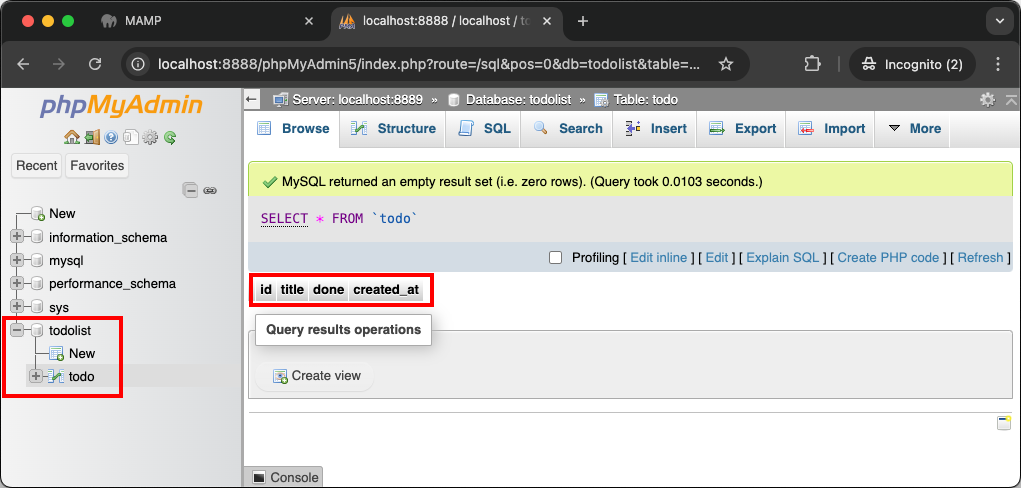Hide navigation panel with left arrow icon
The height and width of the screenshot is (488, 1021).
click(x=252, y=99)
